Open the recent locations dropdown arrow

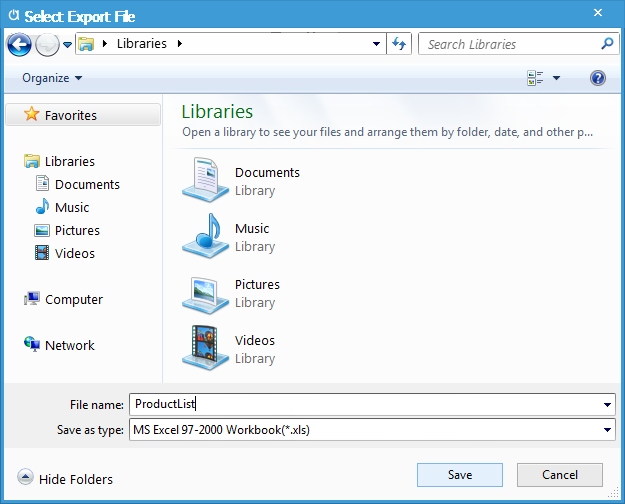point(68,45)
